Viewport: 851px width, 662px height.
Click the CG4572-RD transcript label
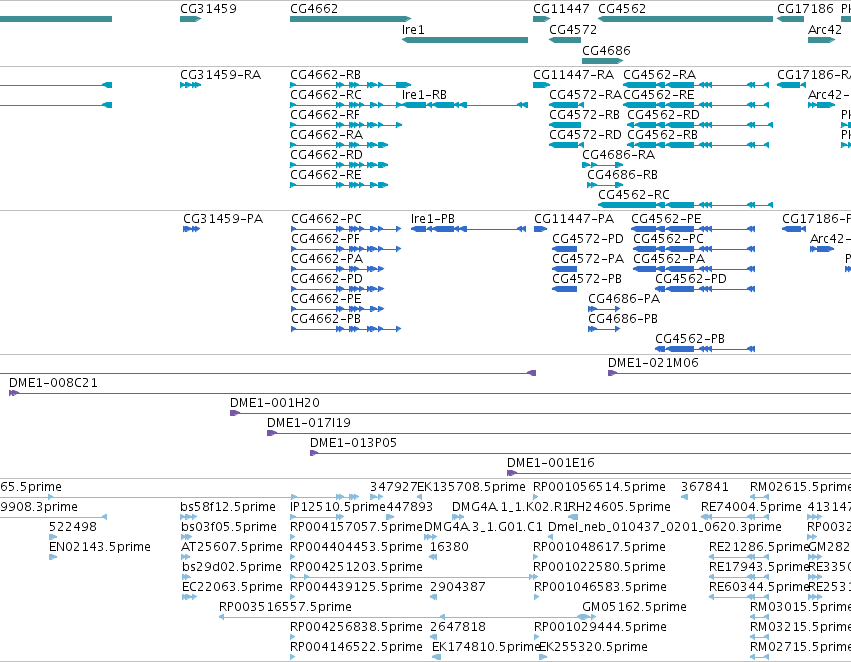pos(585,135)
